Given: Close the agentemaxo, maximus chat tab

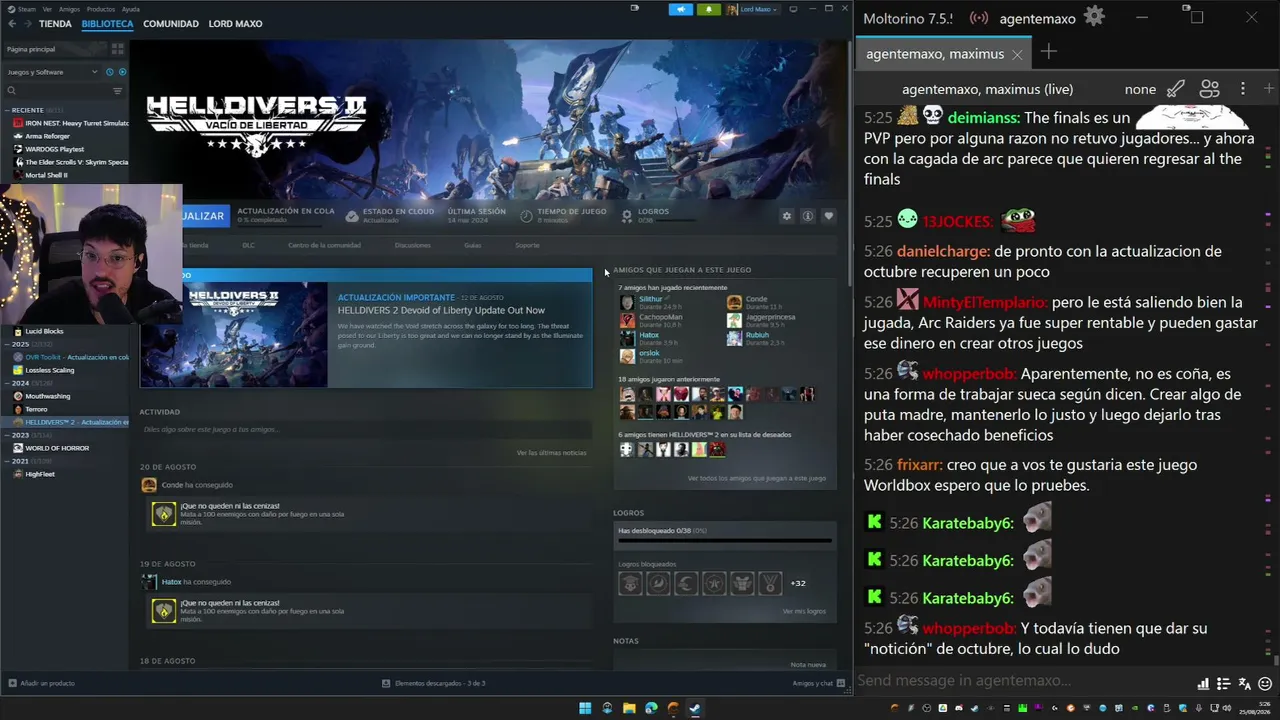Looking at the screenshot, I should (1017, 54).
